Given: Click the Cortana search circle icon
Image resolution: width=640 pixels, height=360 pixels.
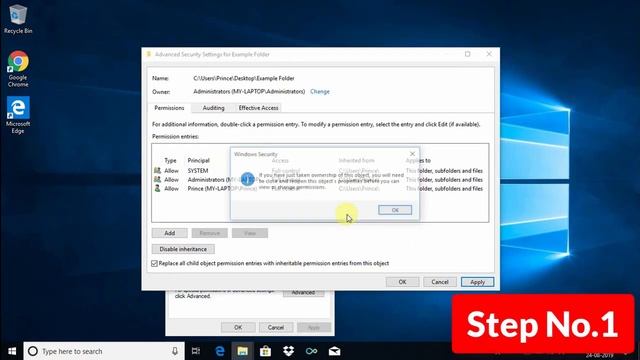Looking at the screenshot, I should tap(33, 351).
